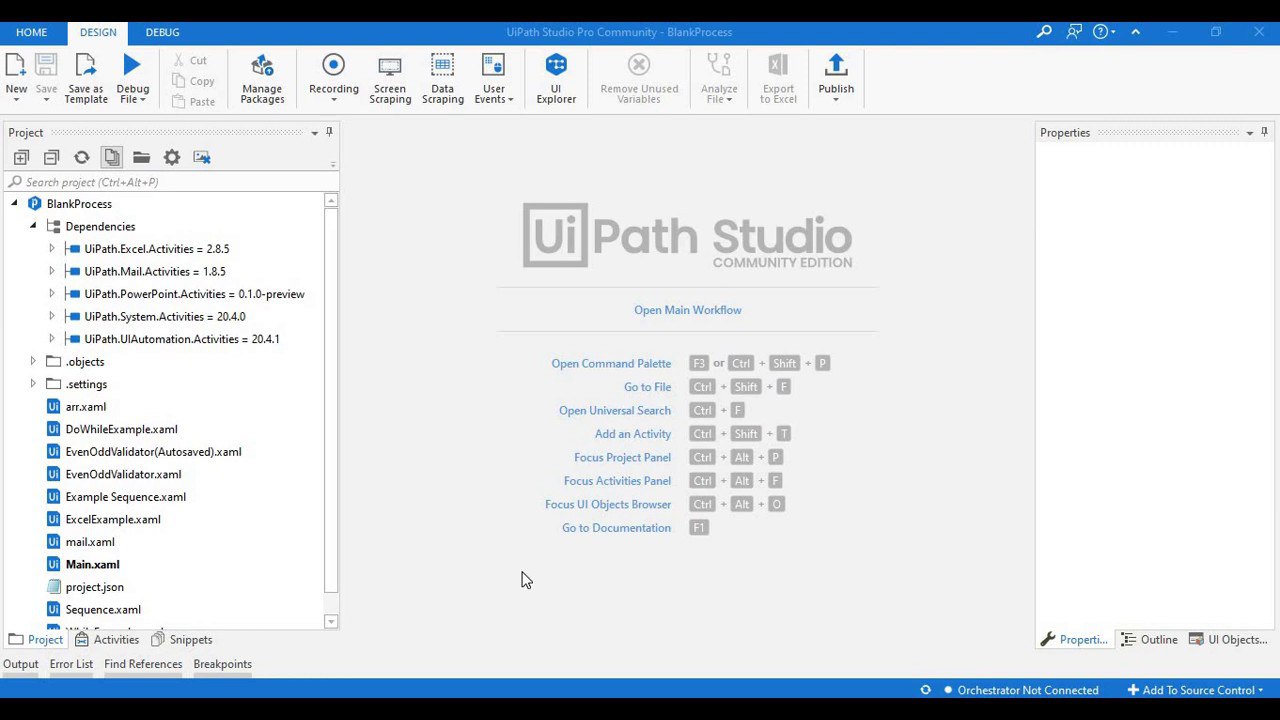
Task: Click Go to File link
Action: point(647,387)
